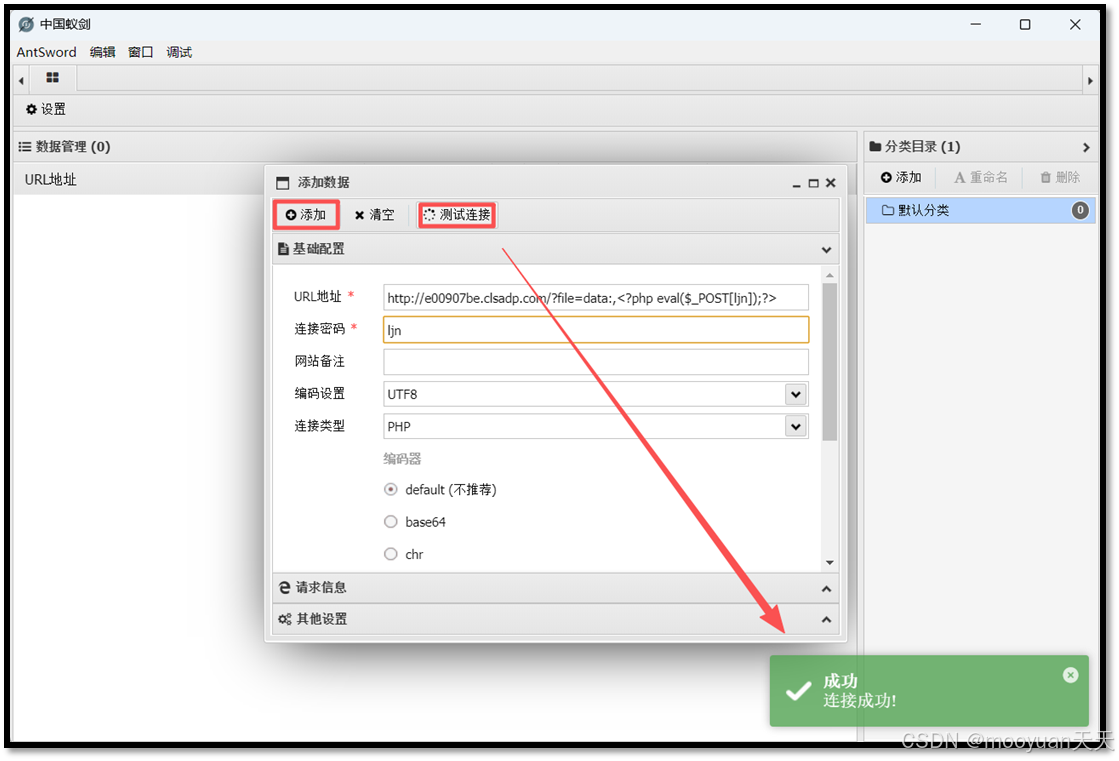Select the base64 encoder
Screen dimensions: 1119x761
pos(390,522)
